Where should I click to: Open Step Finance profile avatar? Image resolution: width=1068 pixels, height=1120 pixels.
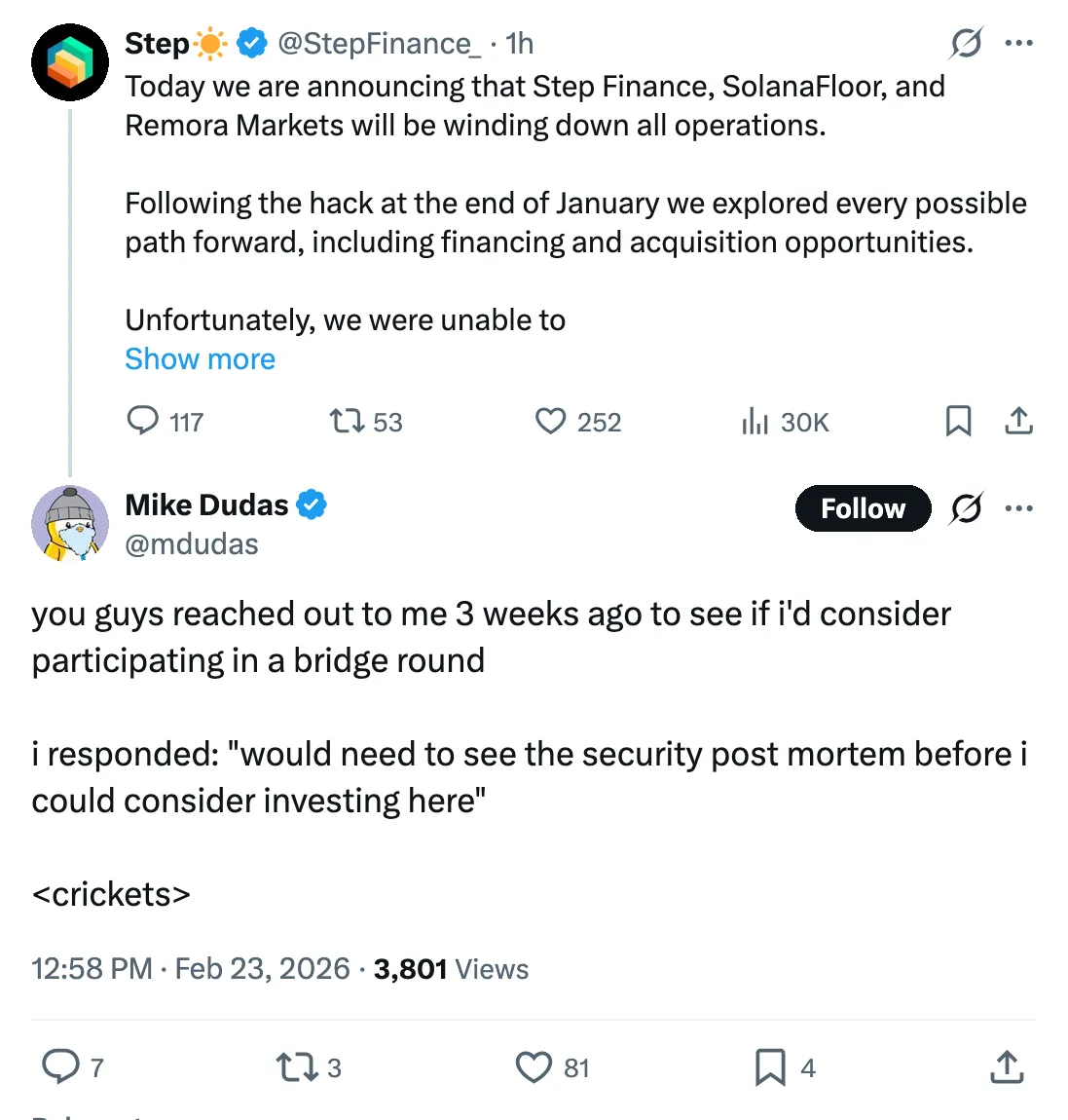pyautogui.click(x=70, y=62)
